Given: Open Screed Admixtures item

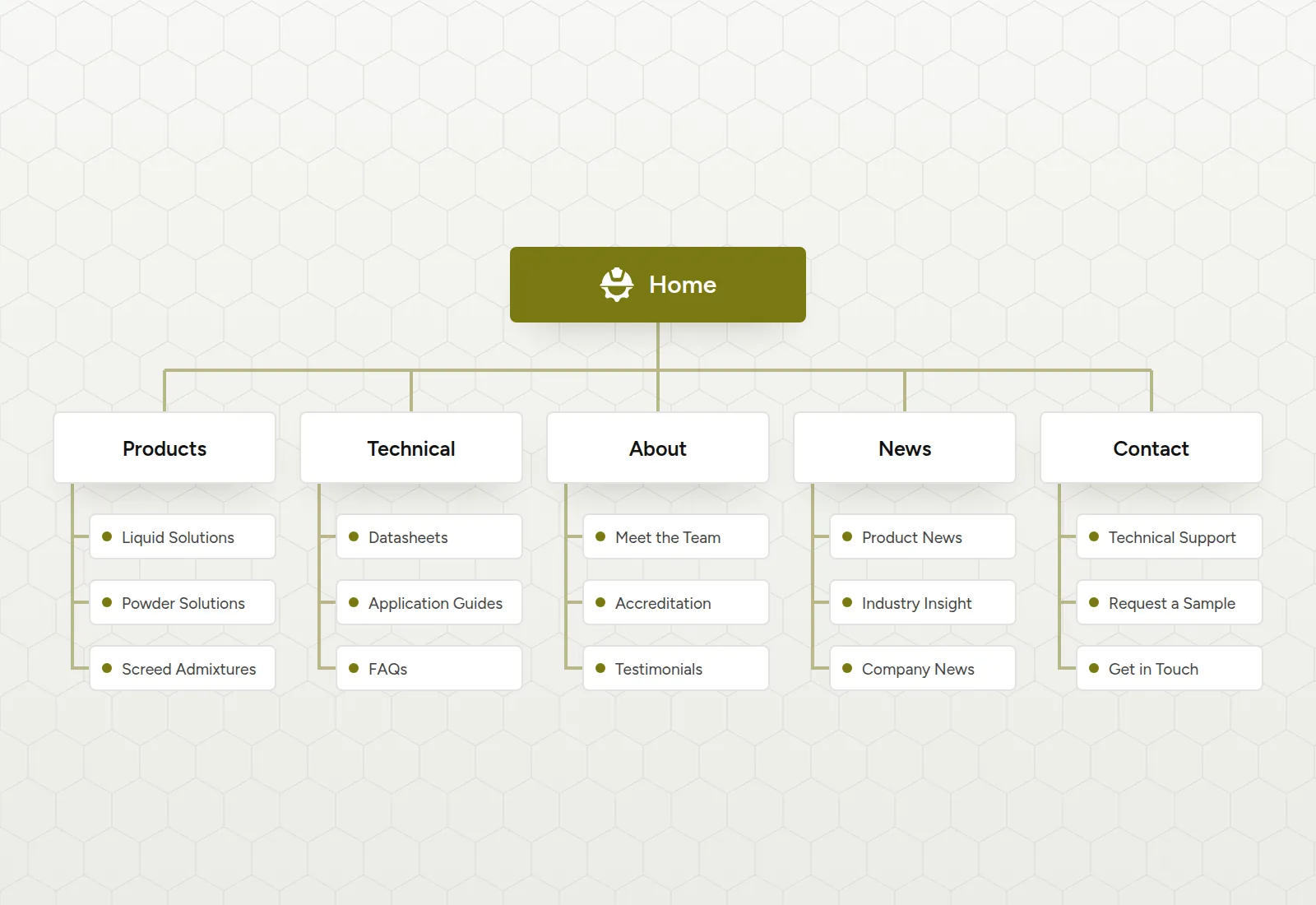Looking at the screenshot, I should (183, 668).
